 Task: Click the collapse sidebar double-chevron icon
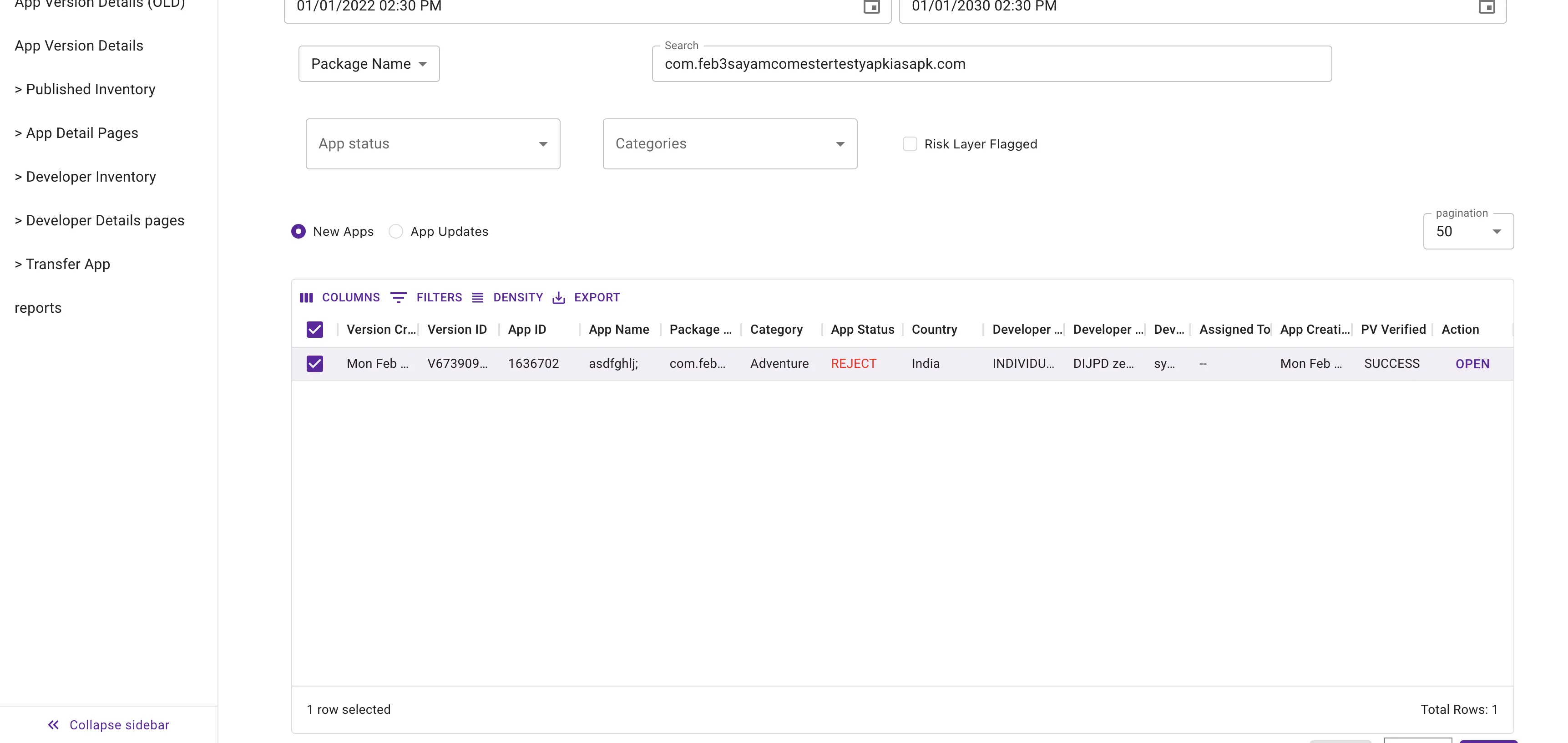point(54,725)
